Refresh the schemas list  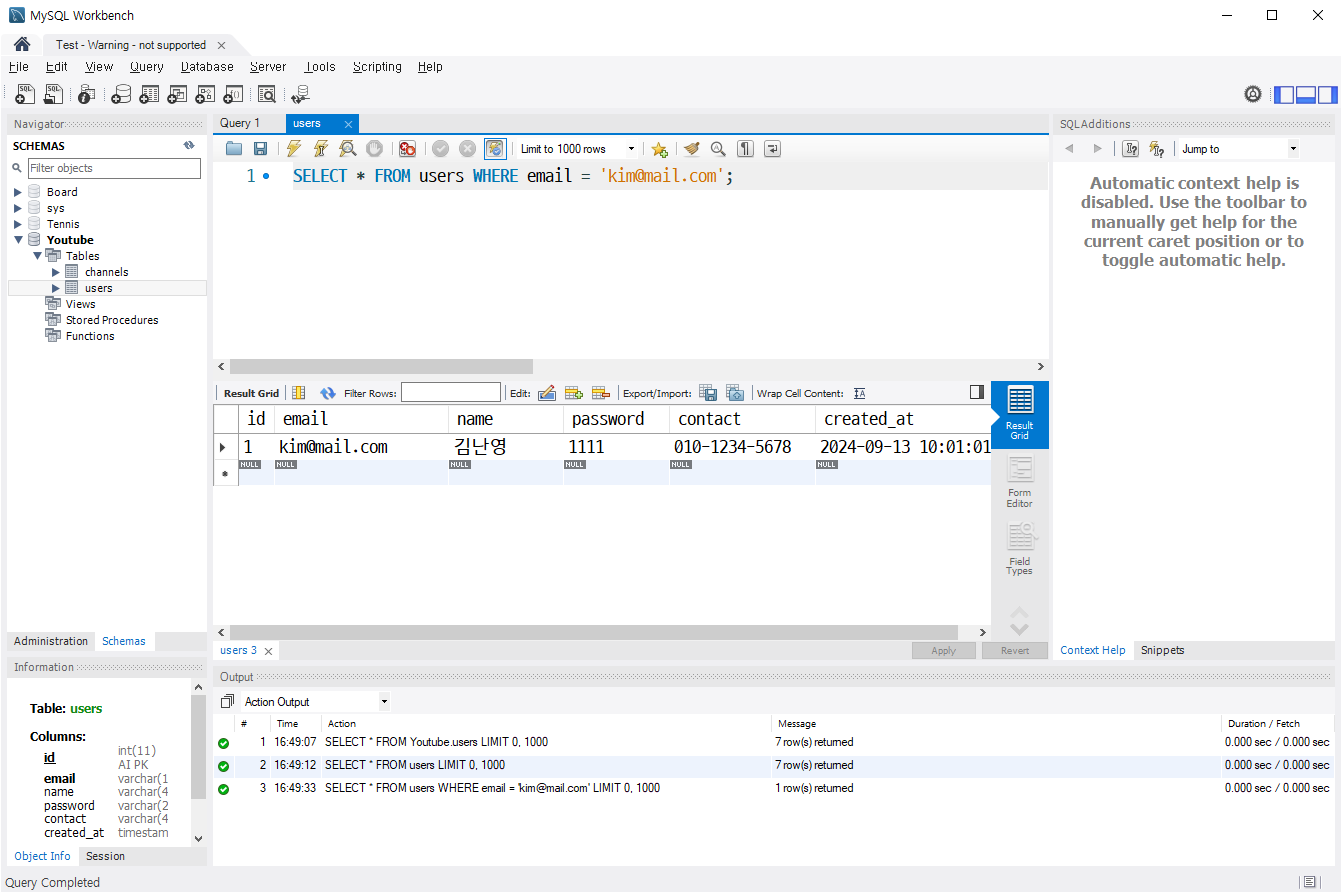[x=189, y=146]
